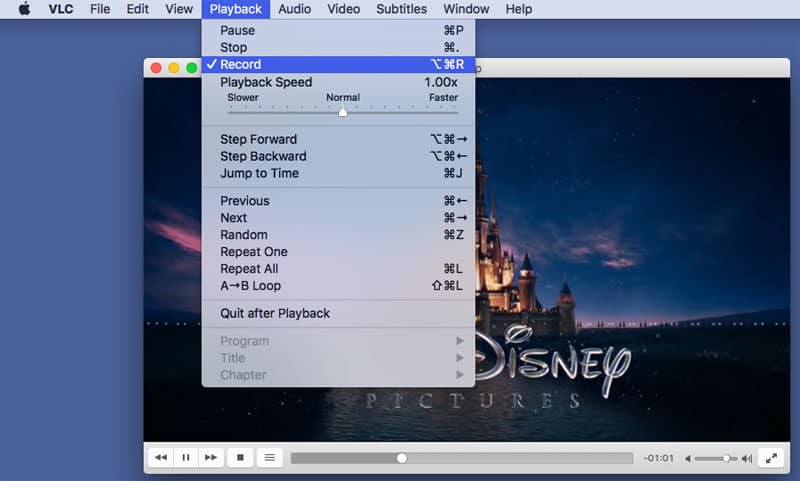Select Stop from the Playback menu
The height and width of the screenshot is (481, 800).
pyautogui.click(x=338, y=47)
